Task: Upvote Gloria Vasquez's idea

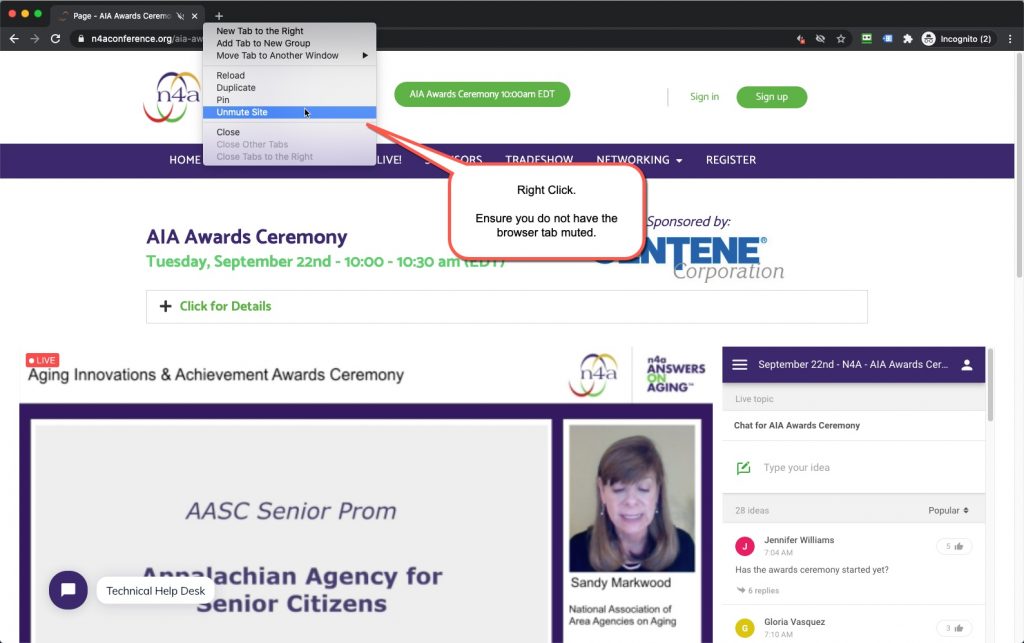Action: pyautogui.click(x=954, y=628)
